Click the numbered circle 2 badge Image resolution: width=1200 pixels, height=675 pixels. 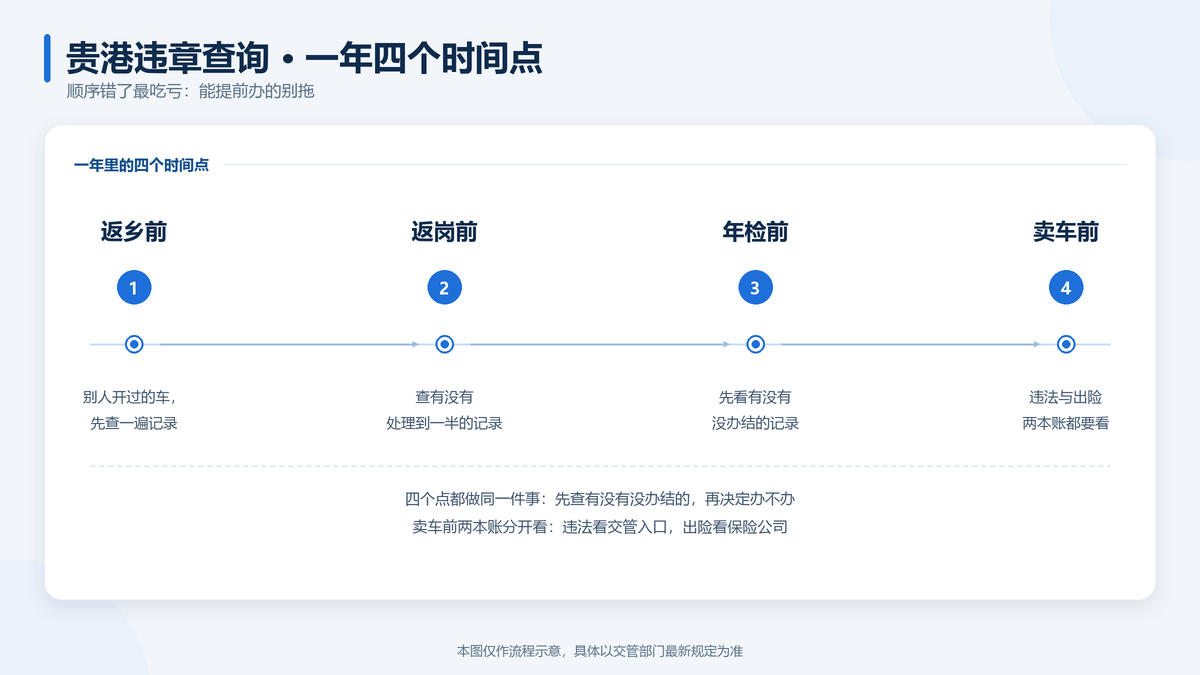445,289
